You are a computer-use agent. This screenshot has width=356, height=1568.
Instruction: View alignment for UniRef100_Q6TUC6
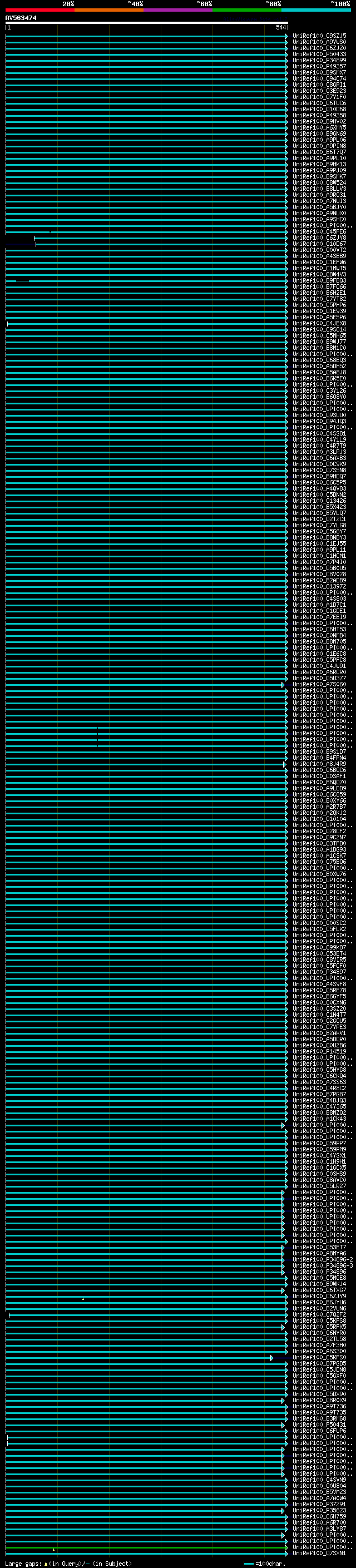coord(319,103)
